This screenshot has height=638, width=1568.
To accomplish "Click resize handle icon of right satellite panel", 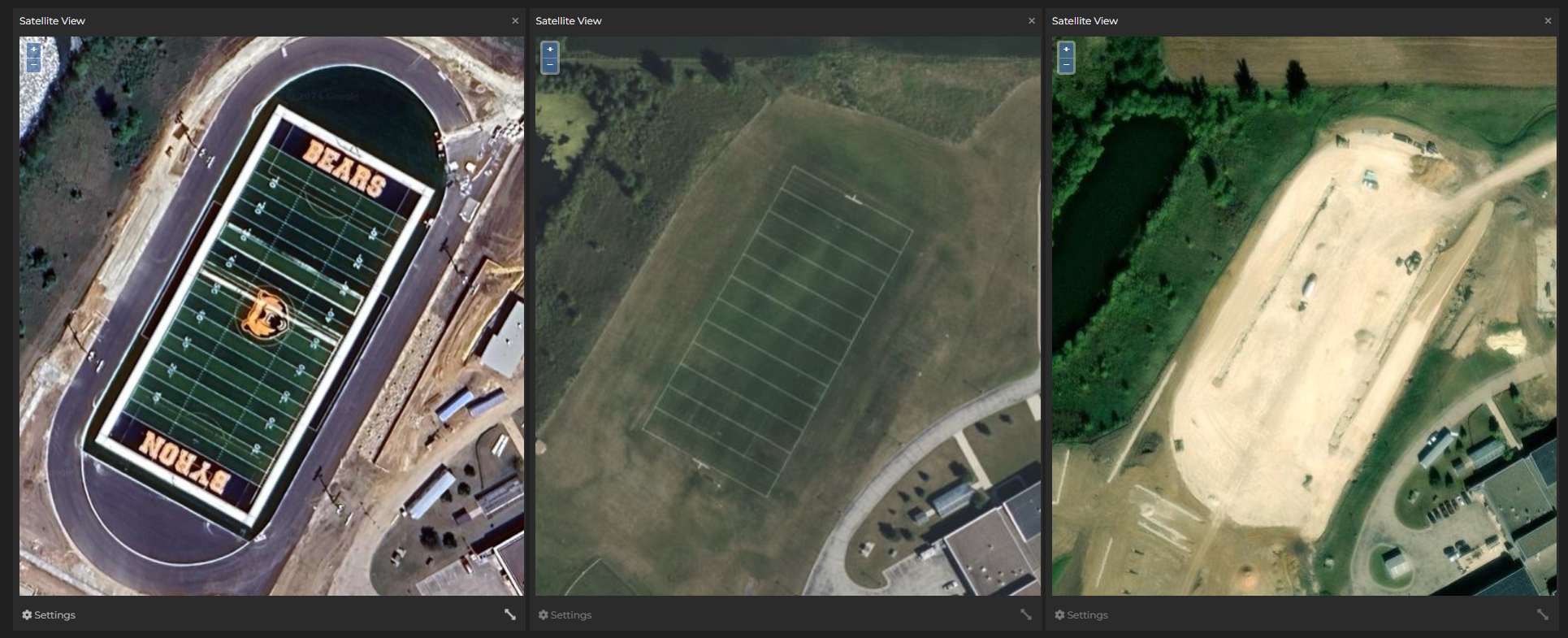I will tap(1542, 614).
